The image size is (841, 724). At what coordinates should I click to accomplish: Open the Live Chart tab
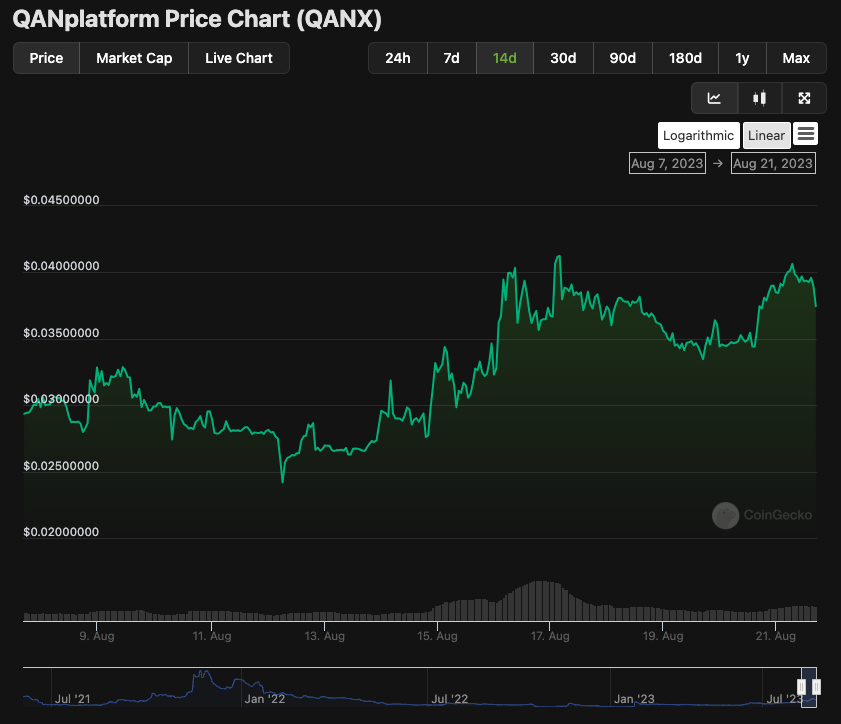pyautogui.click(x=239, y=58)
